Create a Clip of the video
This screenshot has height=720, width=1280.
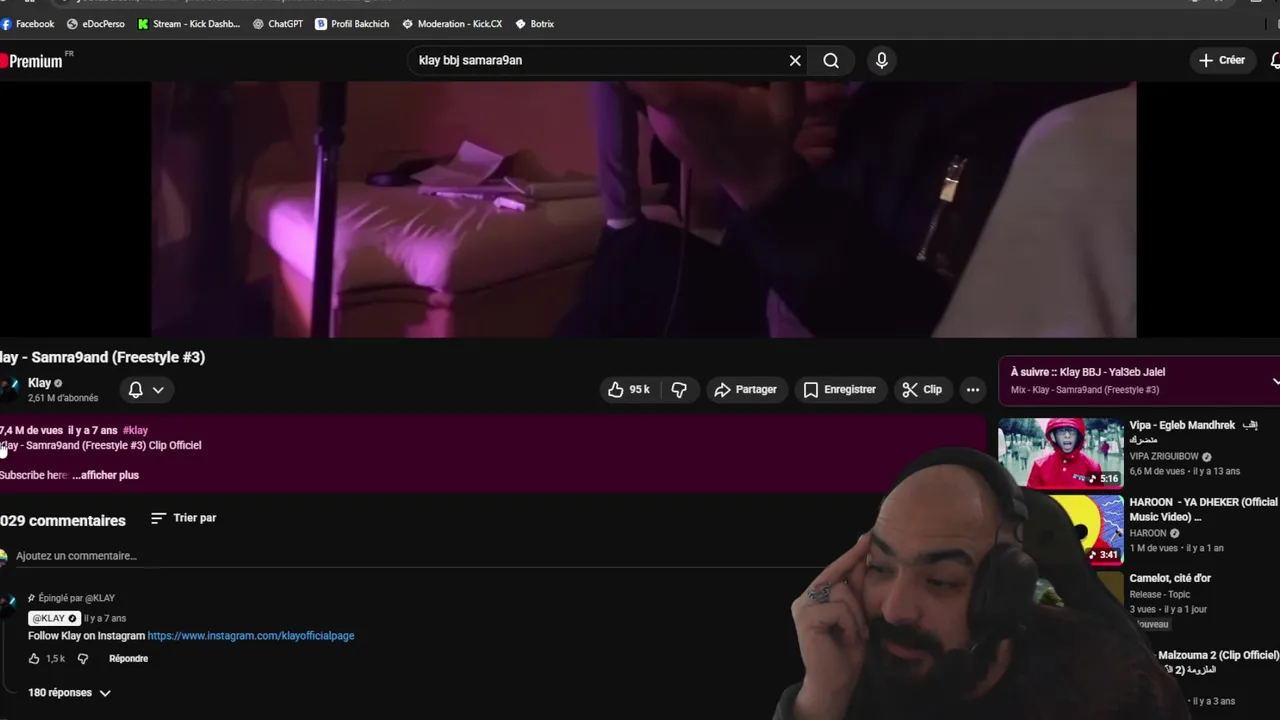point(922,390)
